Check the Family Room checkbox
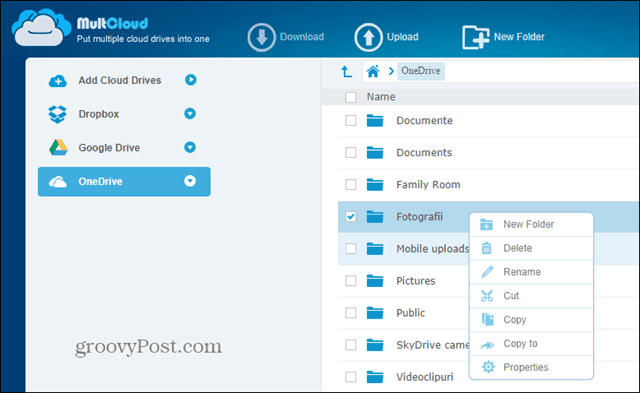Screen dimensions: 640x393 click(x=351, y=184)
